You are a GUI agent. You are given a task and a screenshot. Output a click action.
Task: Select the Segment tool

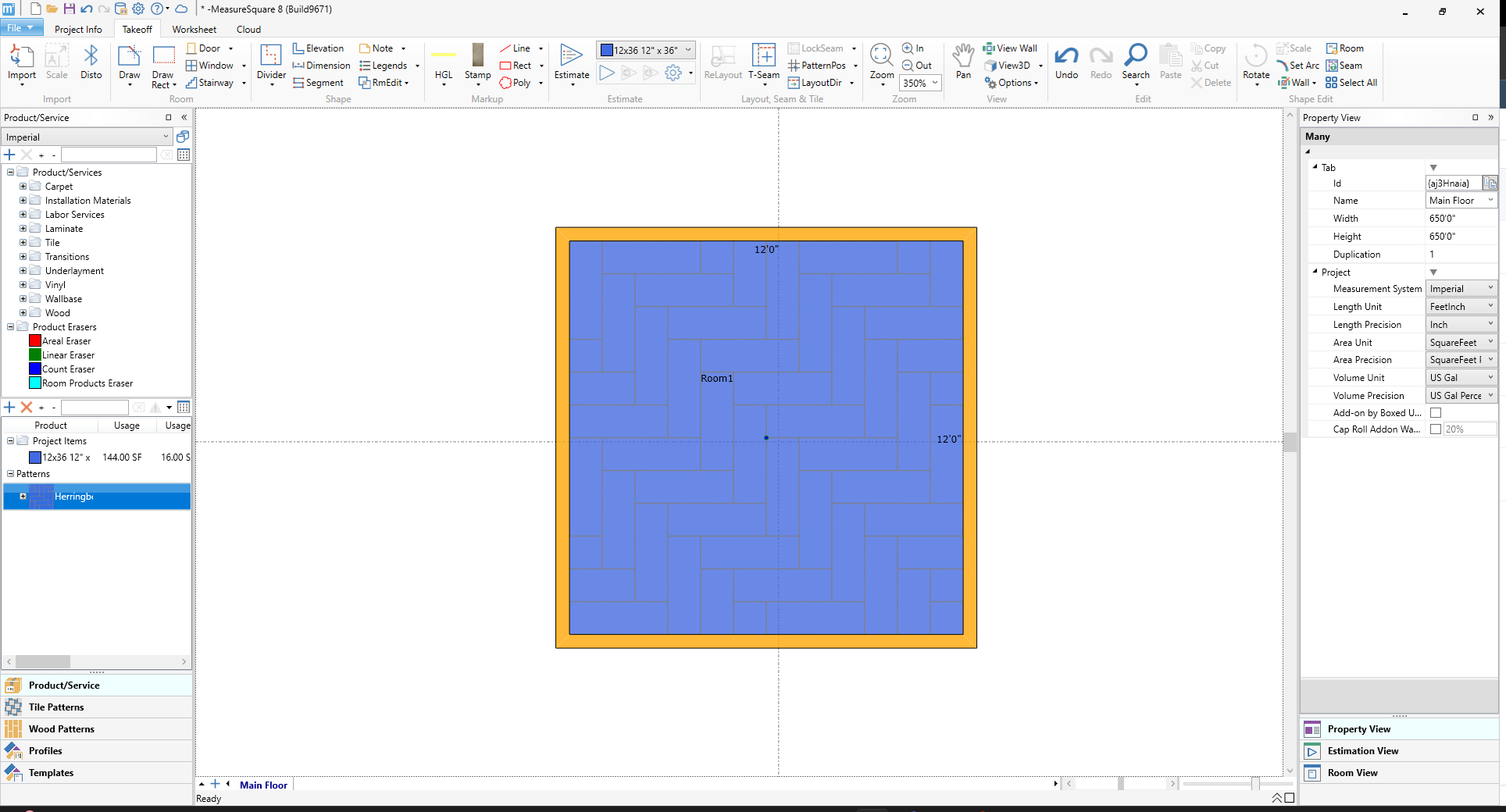[318, 83]
